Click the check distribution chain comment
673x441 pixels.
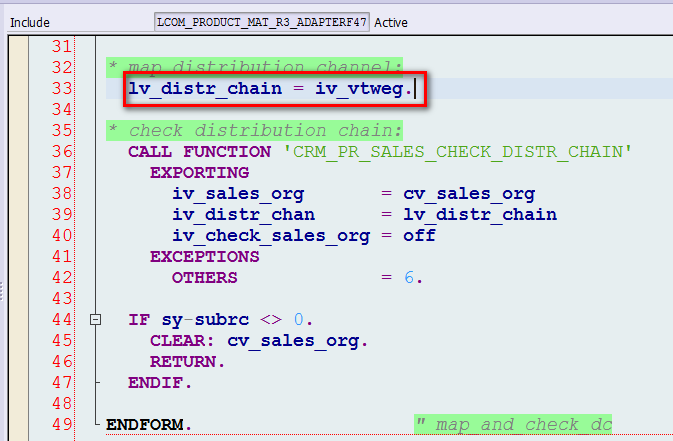coord(255,131)
